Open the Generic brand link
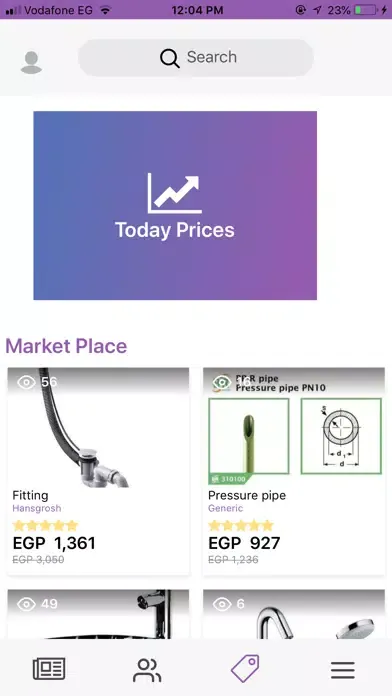Image resolution: width=392 pixels, height=696 pixels. pyautogui.click(x=226, y=508)
